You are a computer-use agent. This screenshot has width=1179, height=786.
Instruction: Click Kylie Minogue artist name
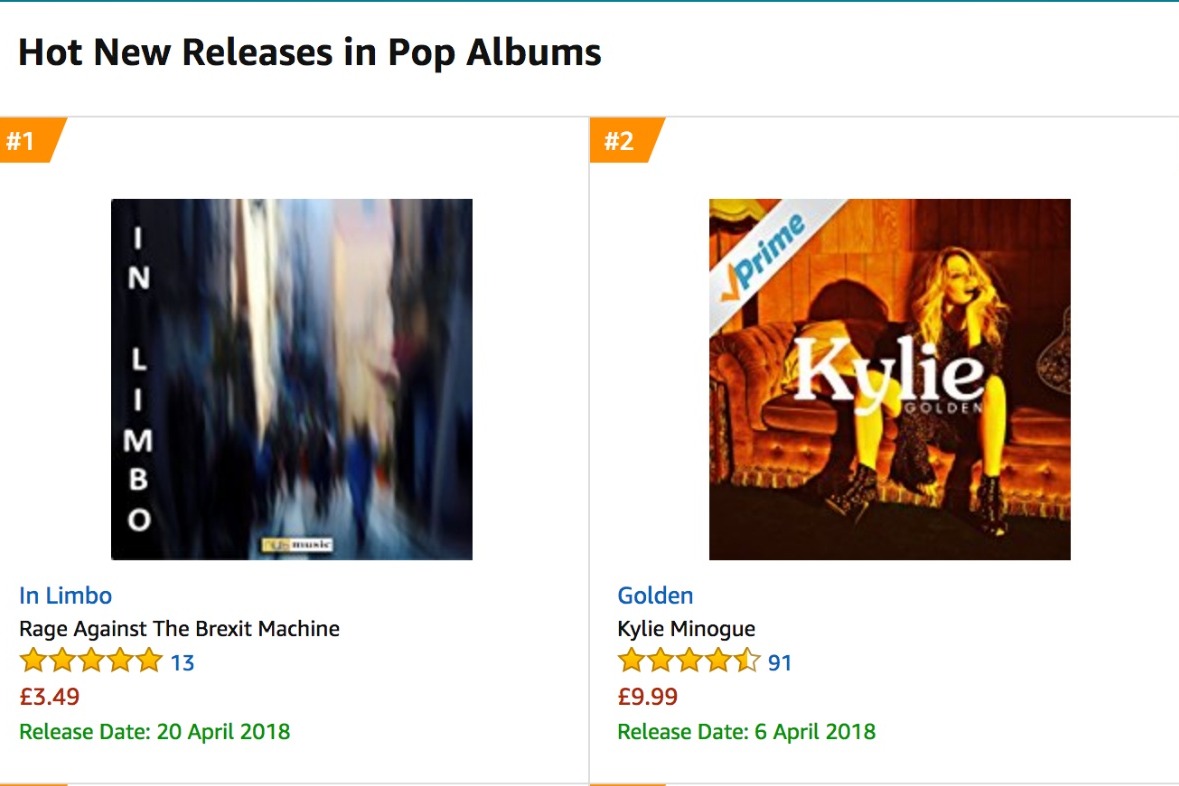click(686, 628)
